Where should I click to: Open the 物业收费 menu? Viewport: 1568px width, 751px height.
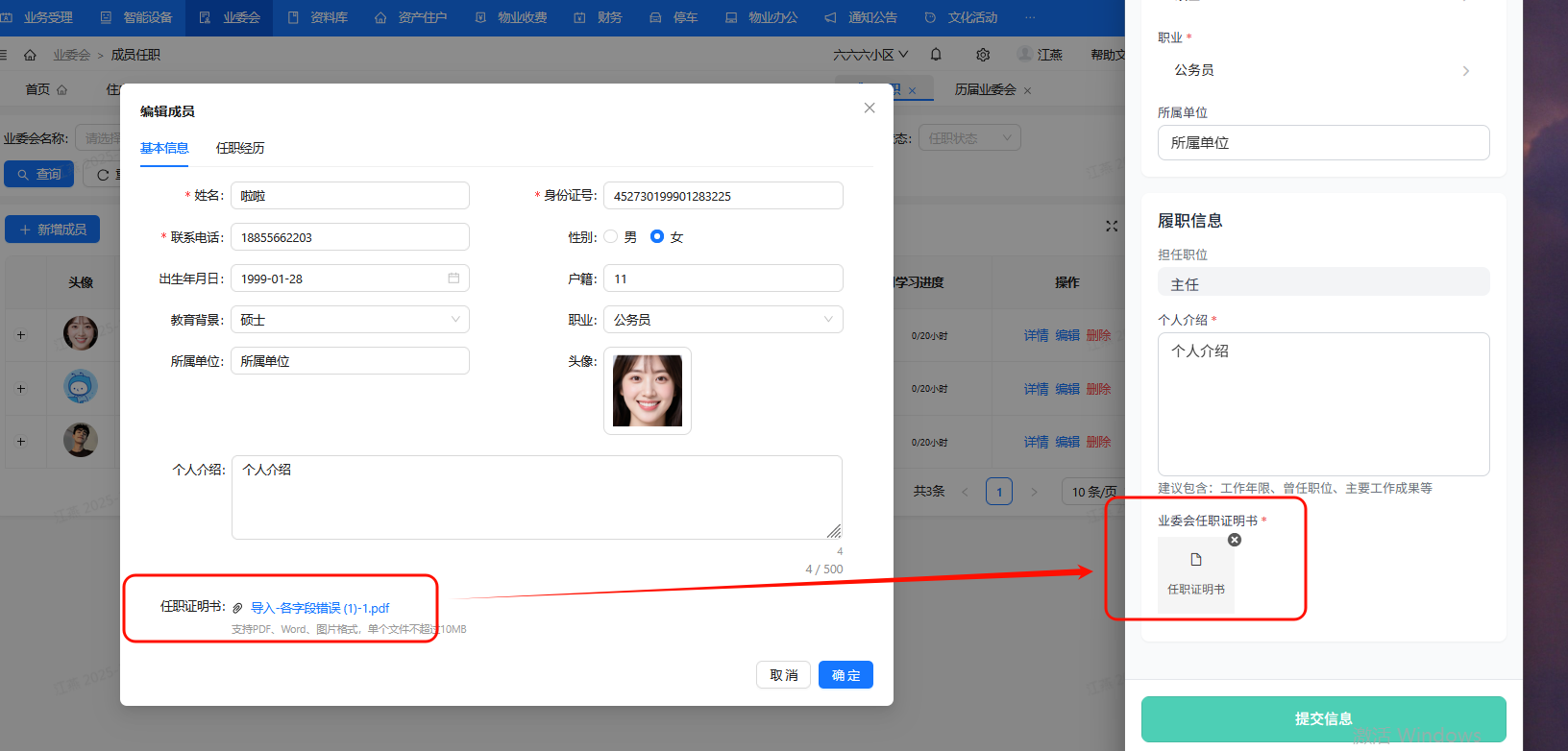point(512,17)
